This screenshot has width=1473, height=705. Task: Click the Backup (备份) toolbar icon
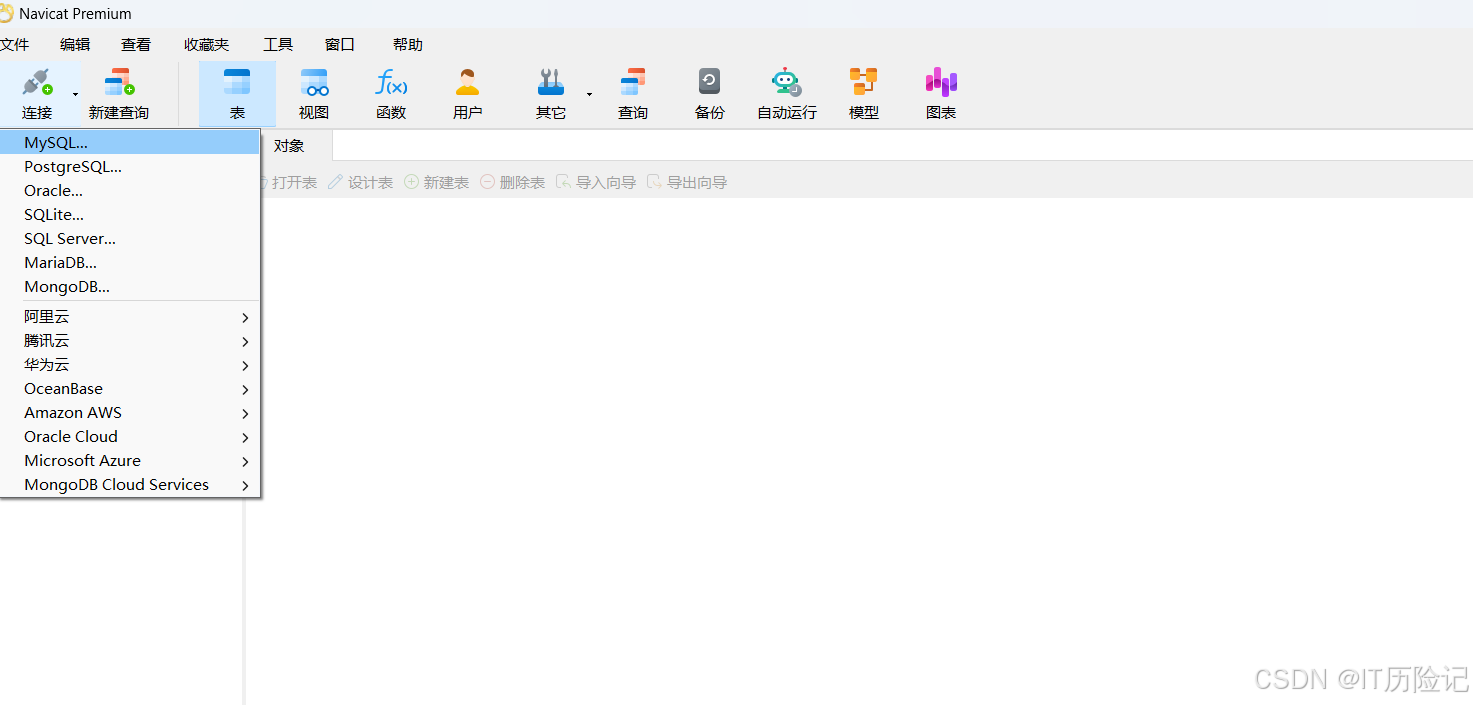710,82
